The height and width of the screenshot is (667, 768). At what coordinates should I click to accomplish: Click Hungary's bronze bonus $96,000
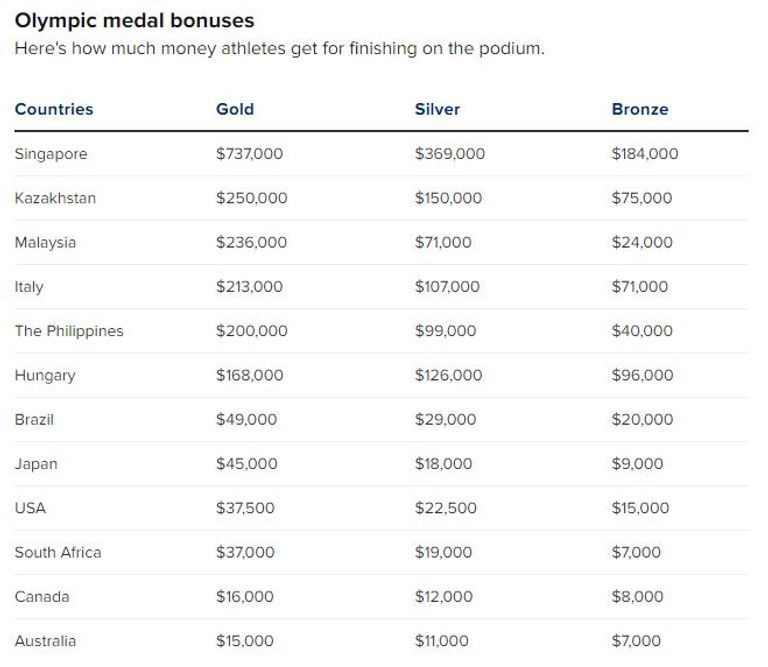(642, 375)
